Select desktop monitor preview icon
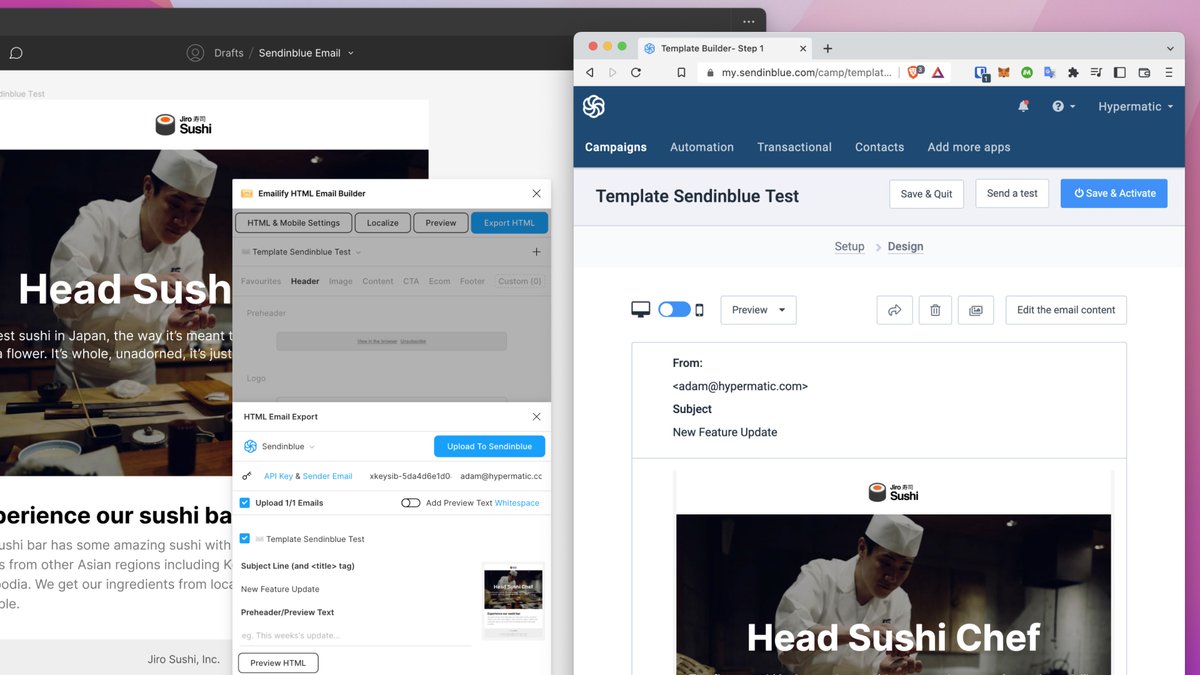1200x675 pixels. click(641, 310)
